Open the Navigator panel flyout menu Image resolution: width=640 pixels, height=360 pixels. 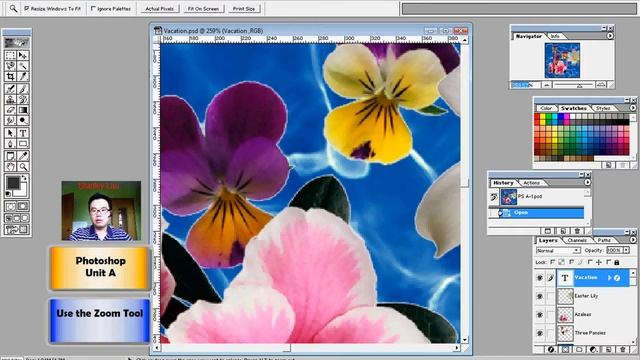tap(610, 36)
